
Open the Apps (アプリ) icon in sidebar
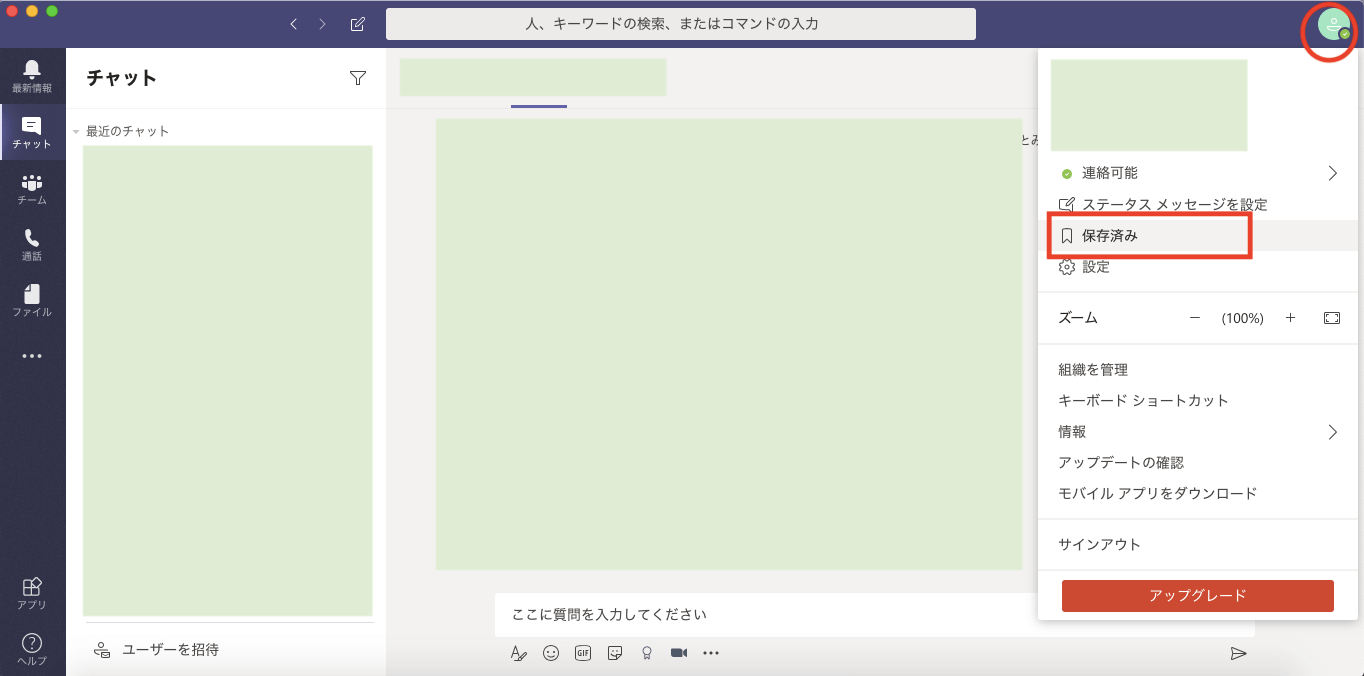tap(32, 594)
